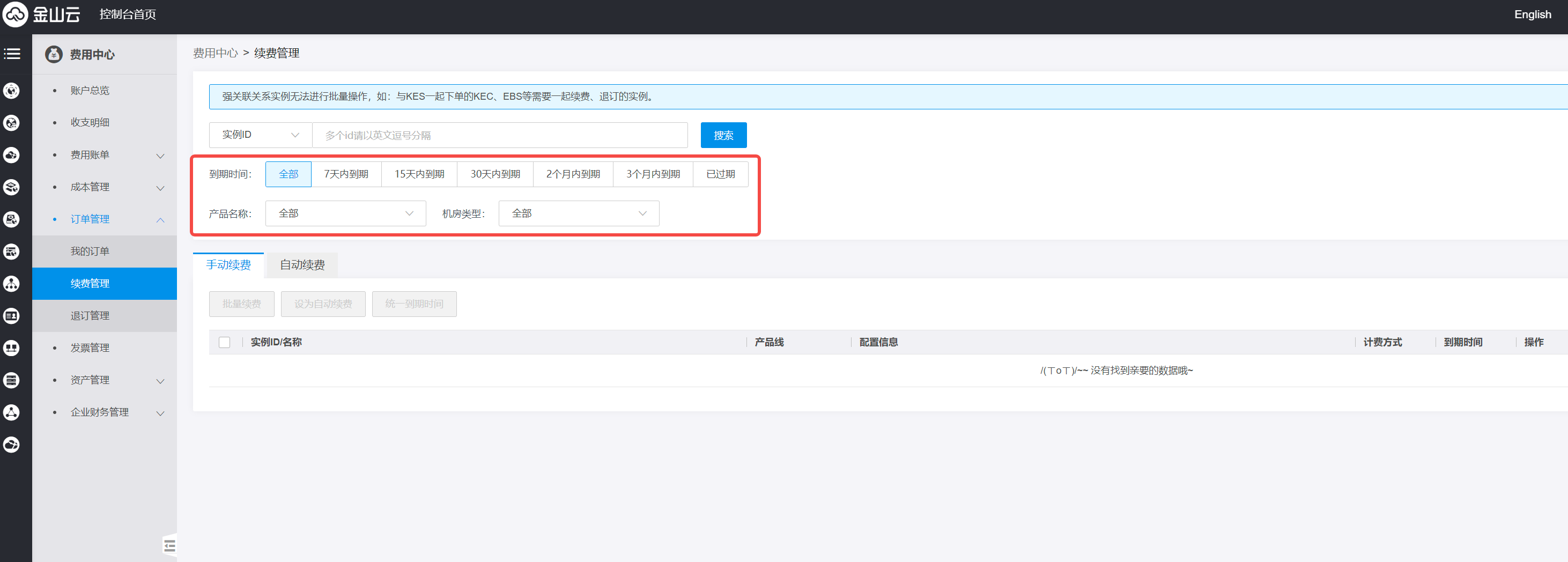This screenshot has height=562, width=1568.
Task: Filter expiry time by 全部
Action: coord(289,174)
